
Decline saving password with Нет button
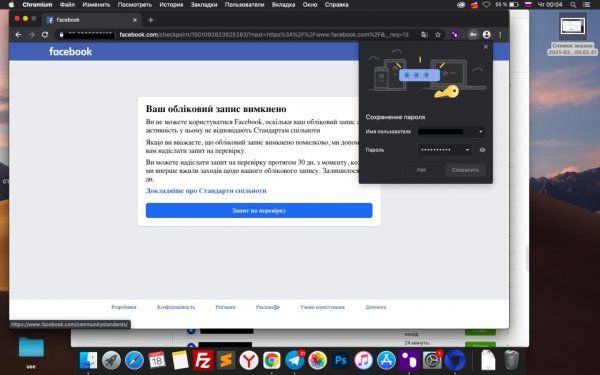[x=421, y=170]
